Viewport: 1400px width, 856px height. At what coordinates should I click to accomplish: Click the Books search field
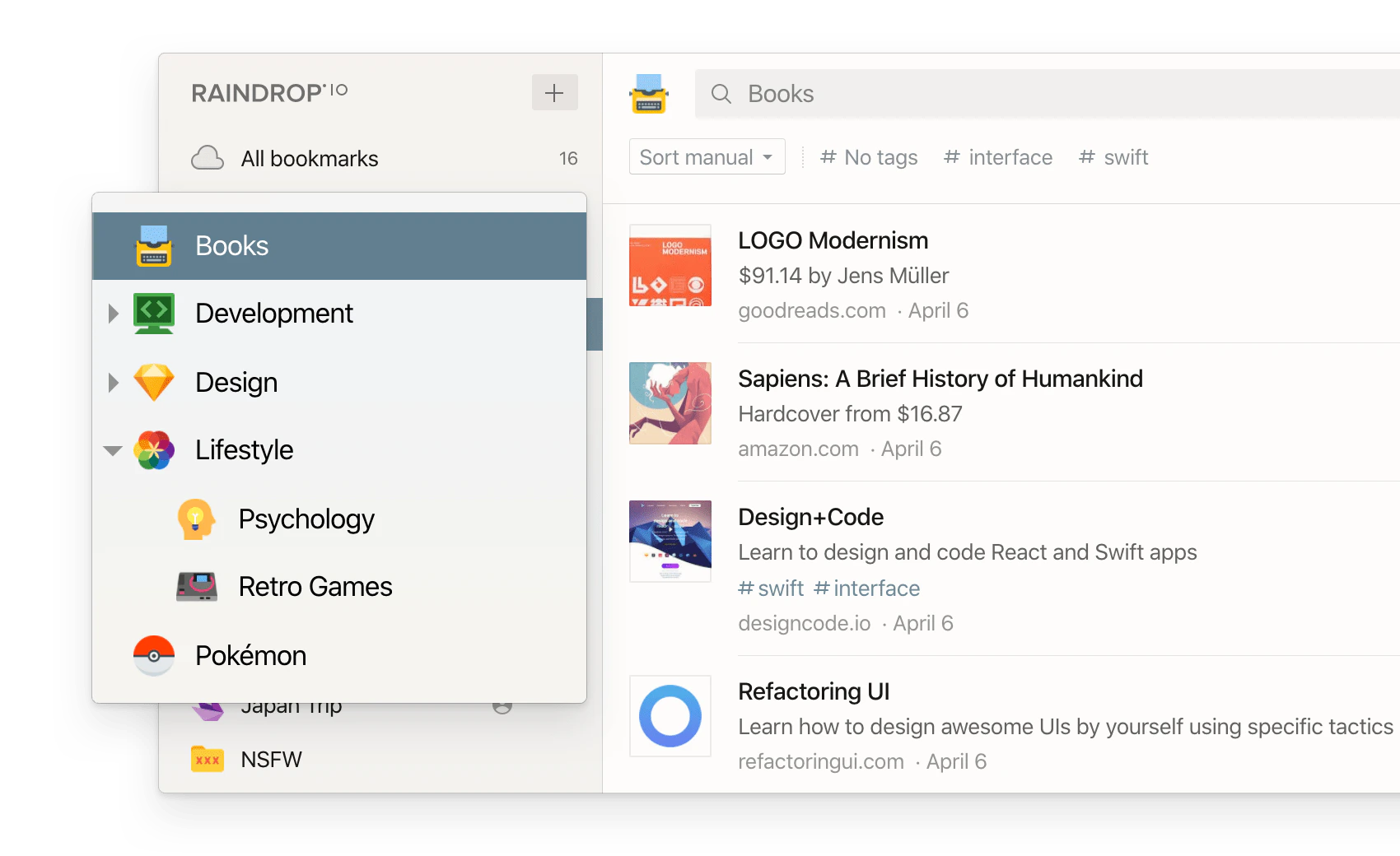(x=1048, y=94)
